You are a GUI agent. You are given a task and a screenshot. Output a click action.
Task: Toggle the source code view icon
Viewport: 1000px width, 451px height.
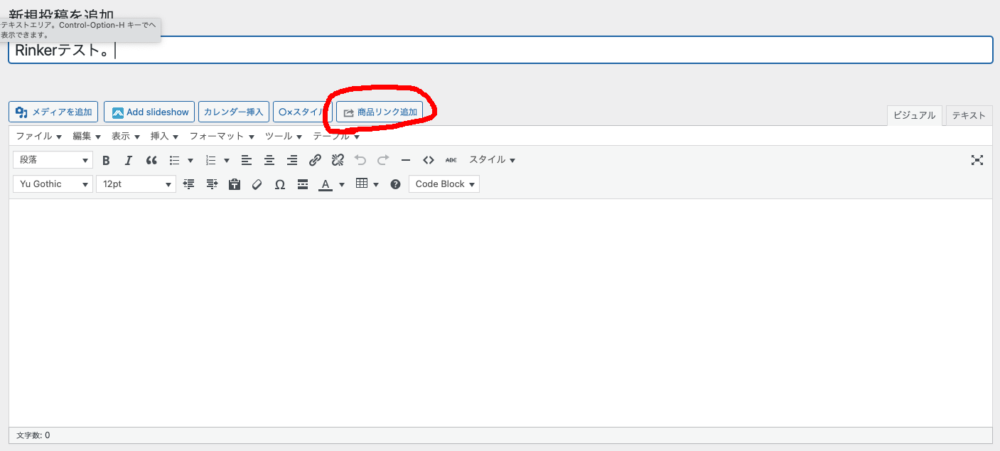point(428,160)
